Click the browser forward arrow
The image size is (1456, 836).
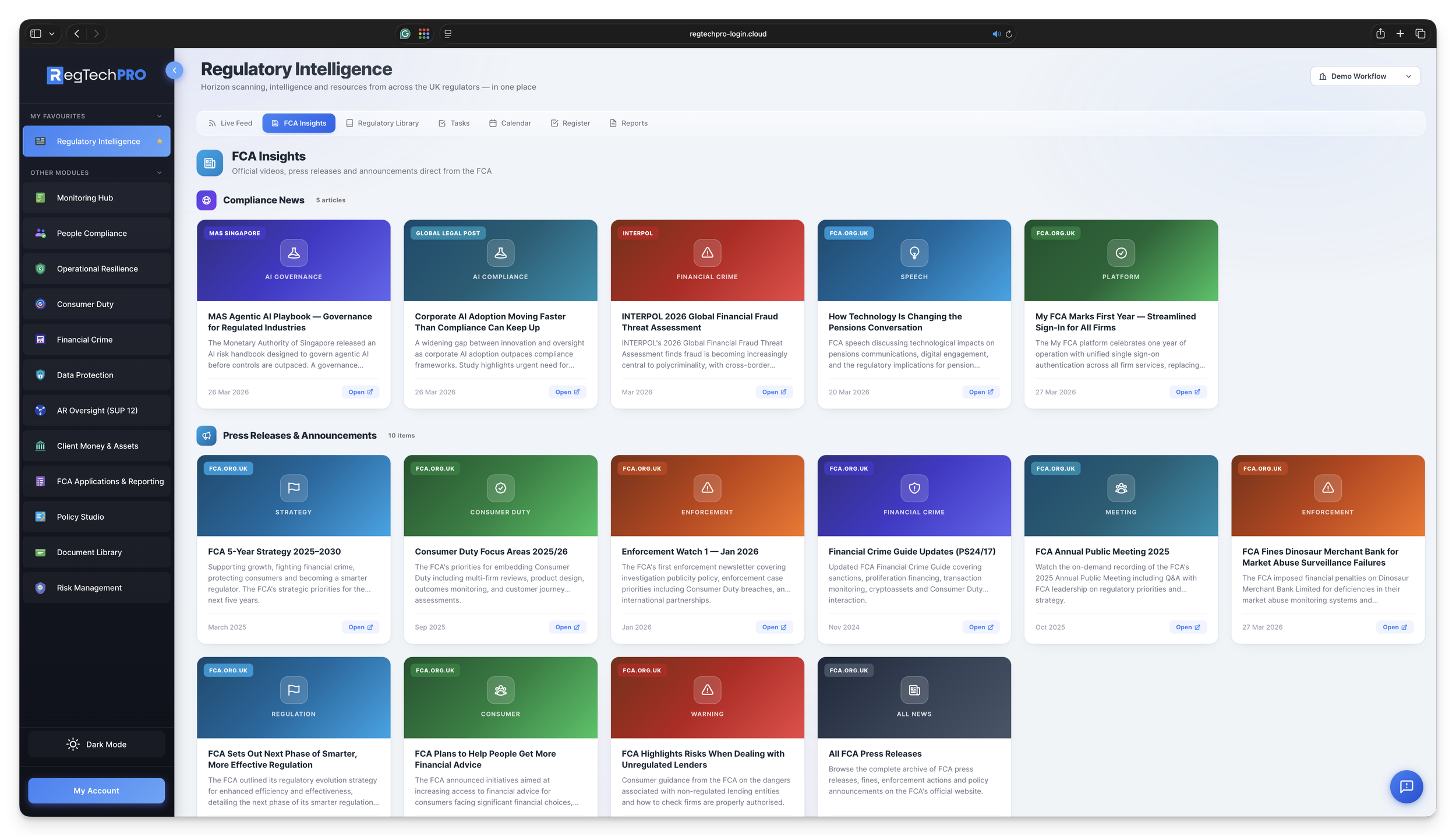click(x=97, y=34)
